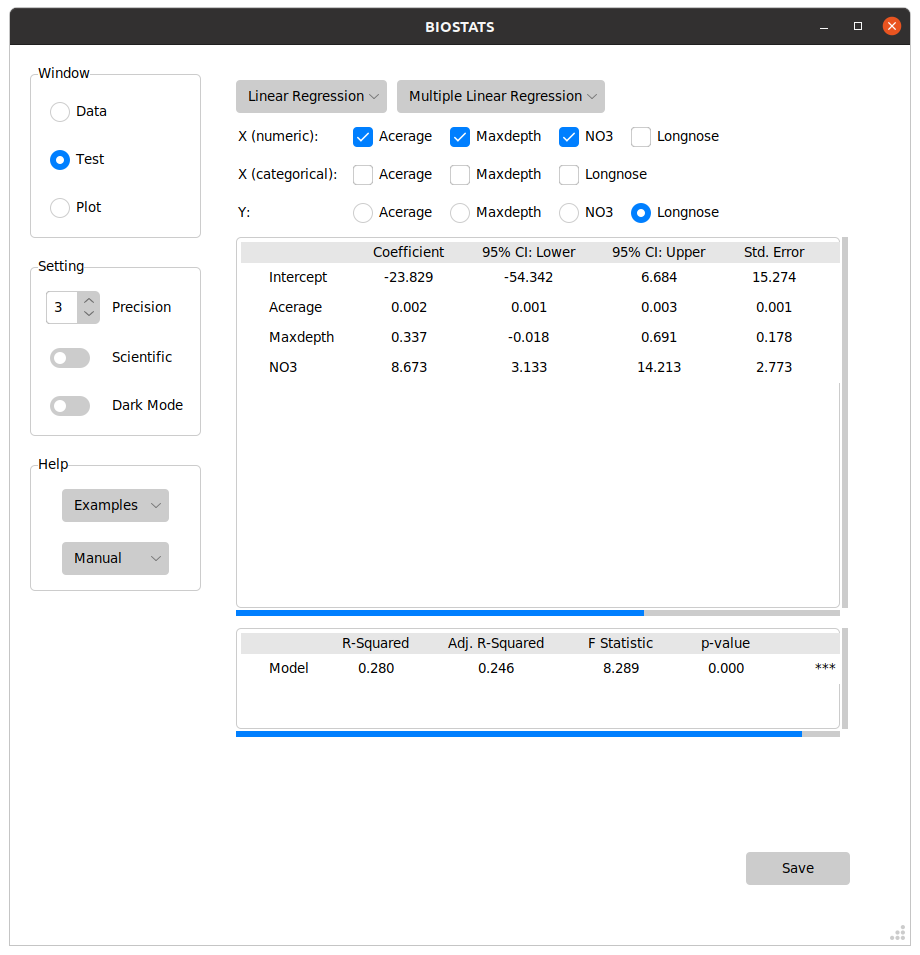
Task: Click the Save button
Action: coord(797,868)
